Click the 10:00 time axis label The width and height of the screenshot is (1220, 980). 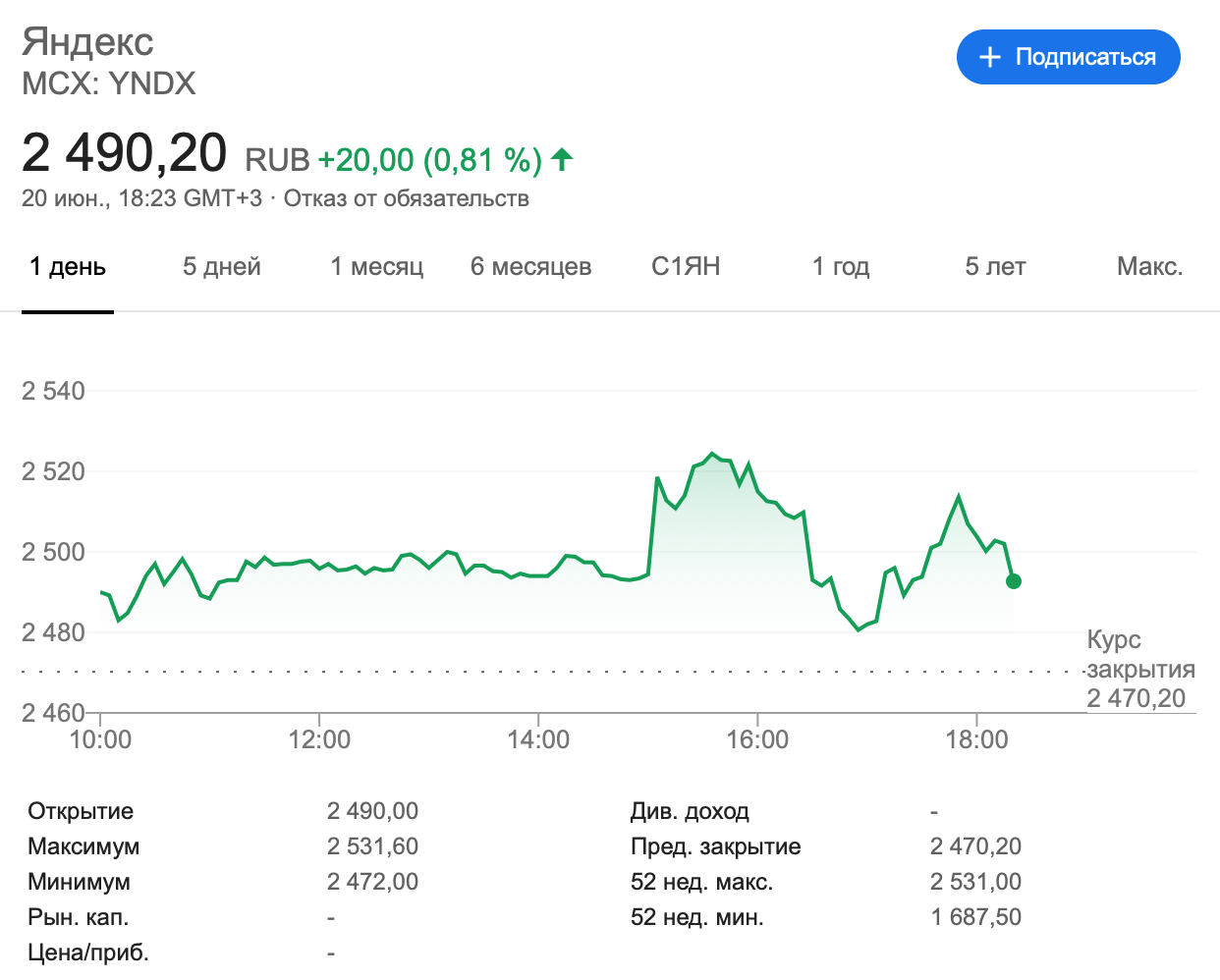click(x=100, y=739)
